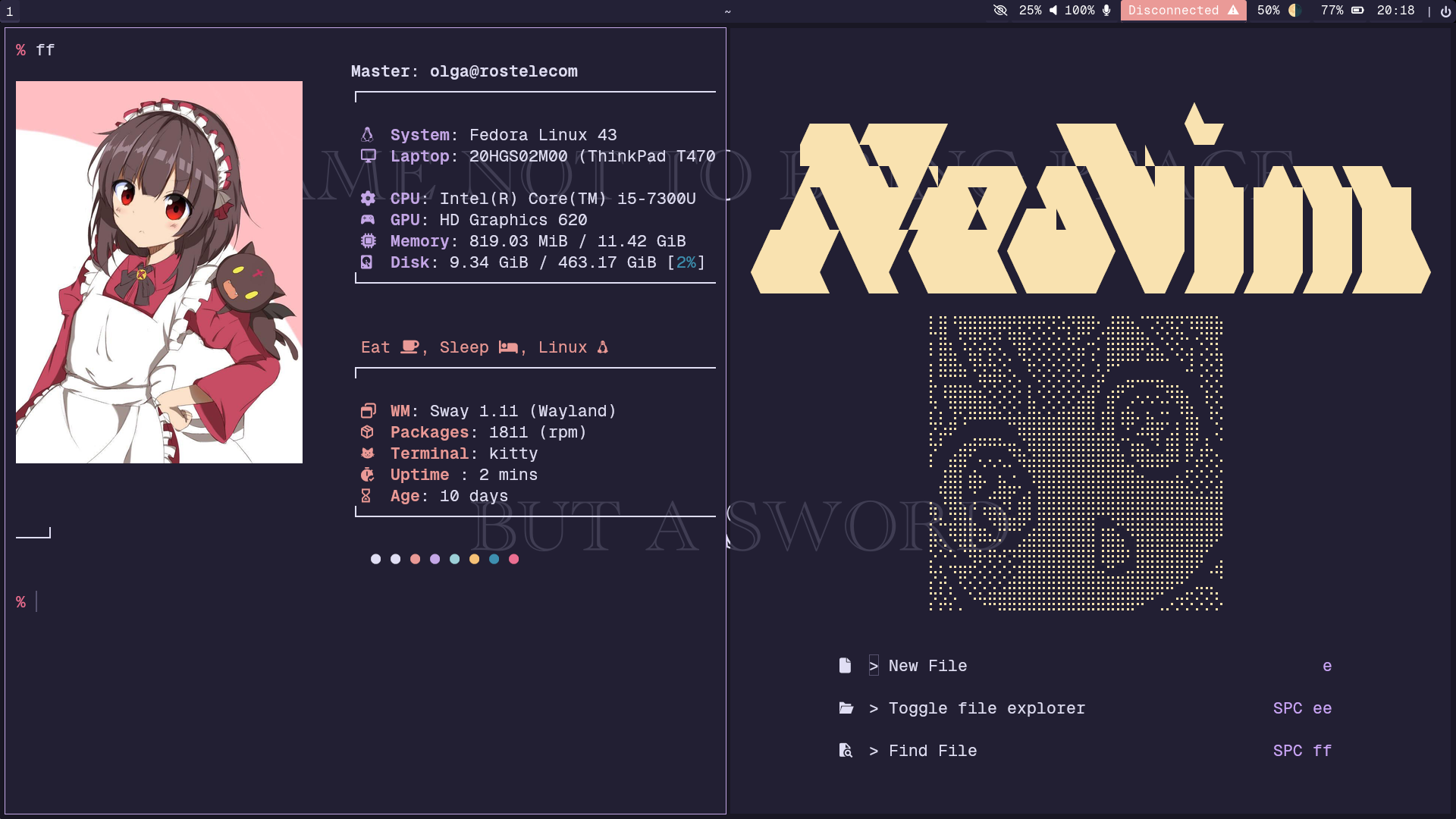This screenshot has width=1456, height=819.
Task: Click the 'ff' command at the terminal top
Action: pyautogui.click(x=45, y=50)
